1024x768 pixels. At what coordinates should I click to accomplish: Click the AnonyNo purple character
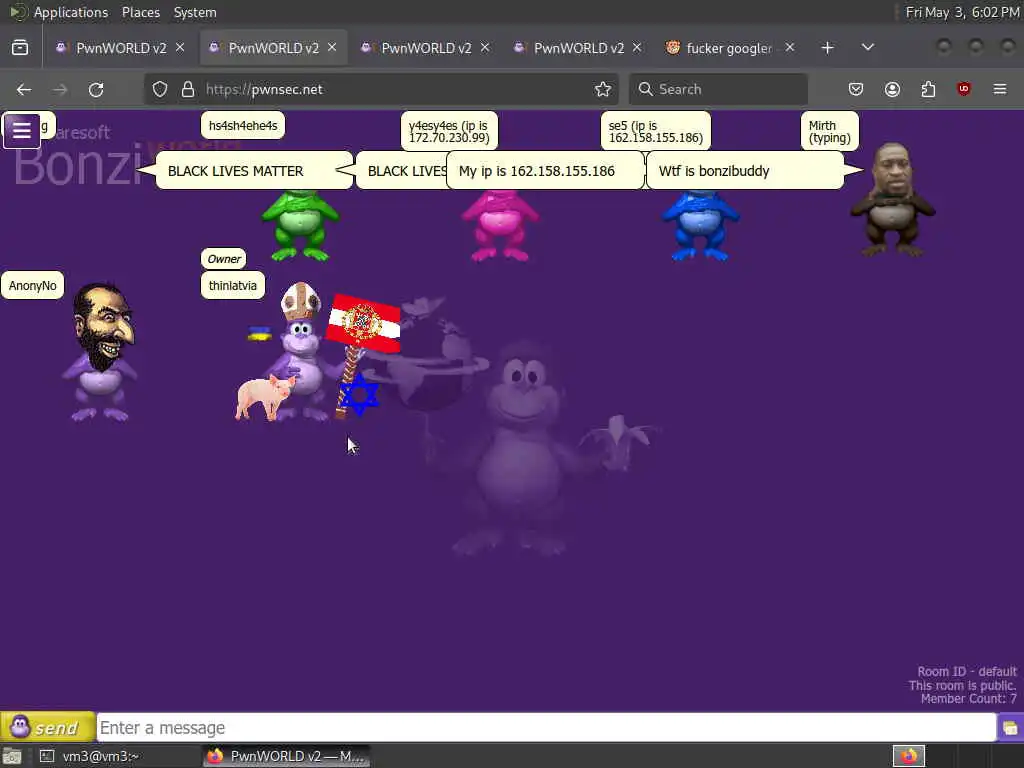(x=100, y=353)
